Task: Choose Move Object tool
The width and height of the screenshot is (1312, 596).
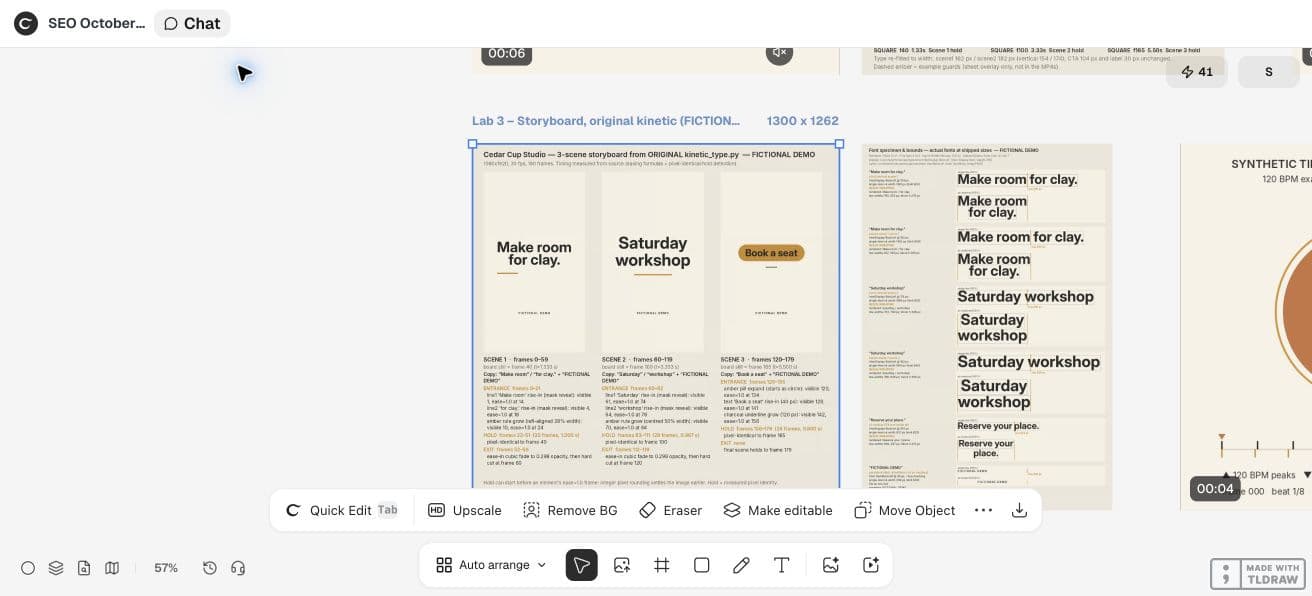Action: point(905,510)
